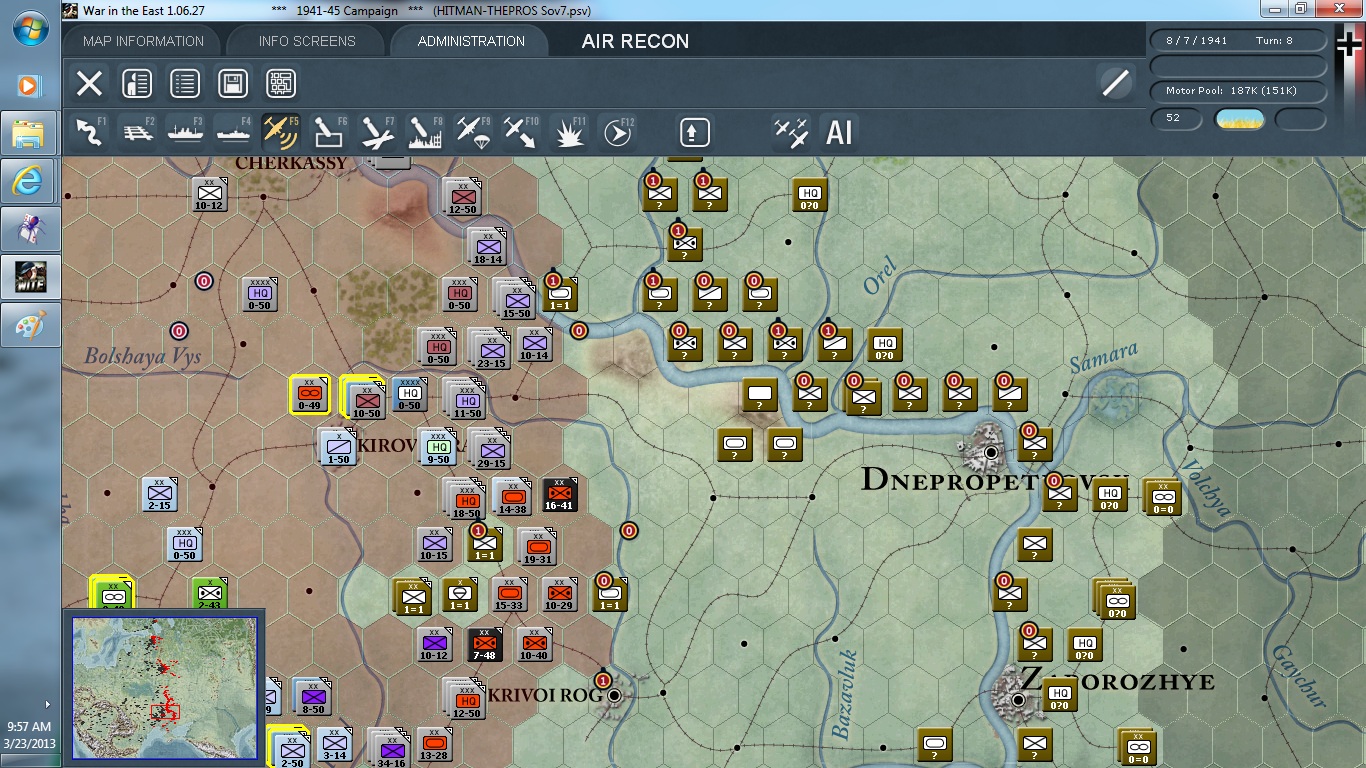Launch Internet Explorer from the taskbar
The width and height of the screenshot is (1366, 768).
[x=29, y=181]
